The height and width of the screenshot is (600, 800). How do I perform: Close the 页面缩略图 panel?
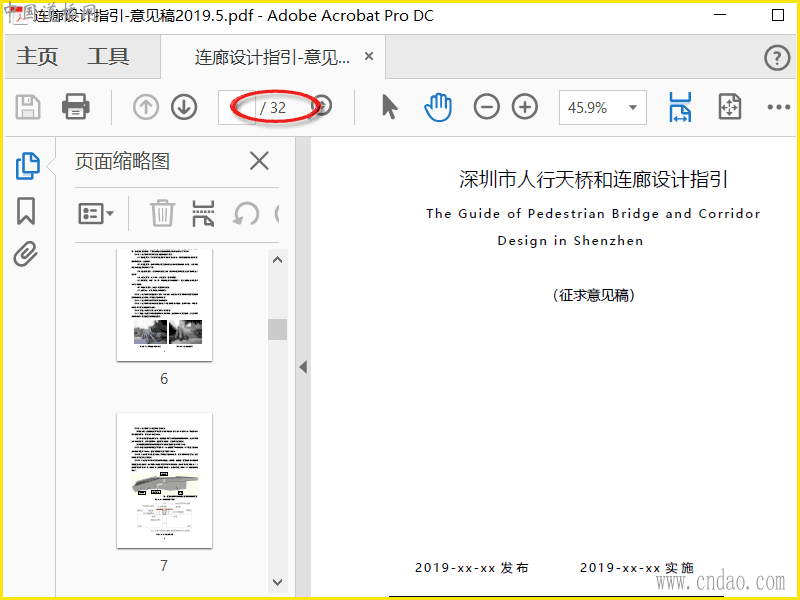[x=259, y=161]
